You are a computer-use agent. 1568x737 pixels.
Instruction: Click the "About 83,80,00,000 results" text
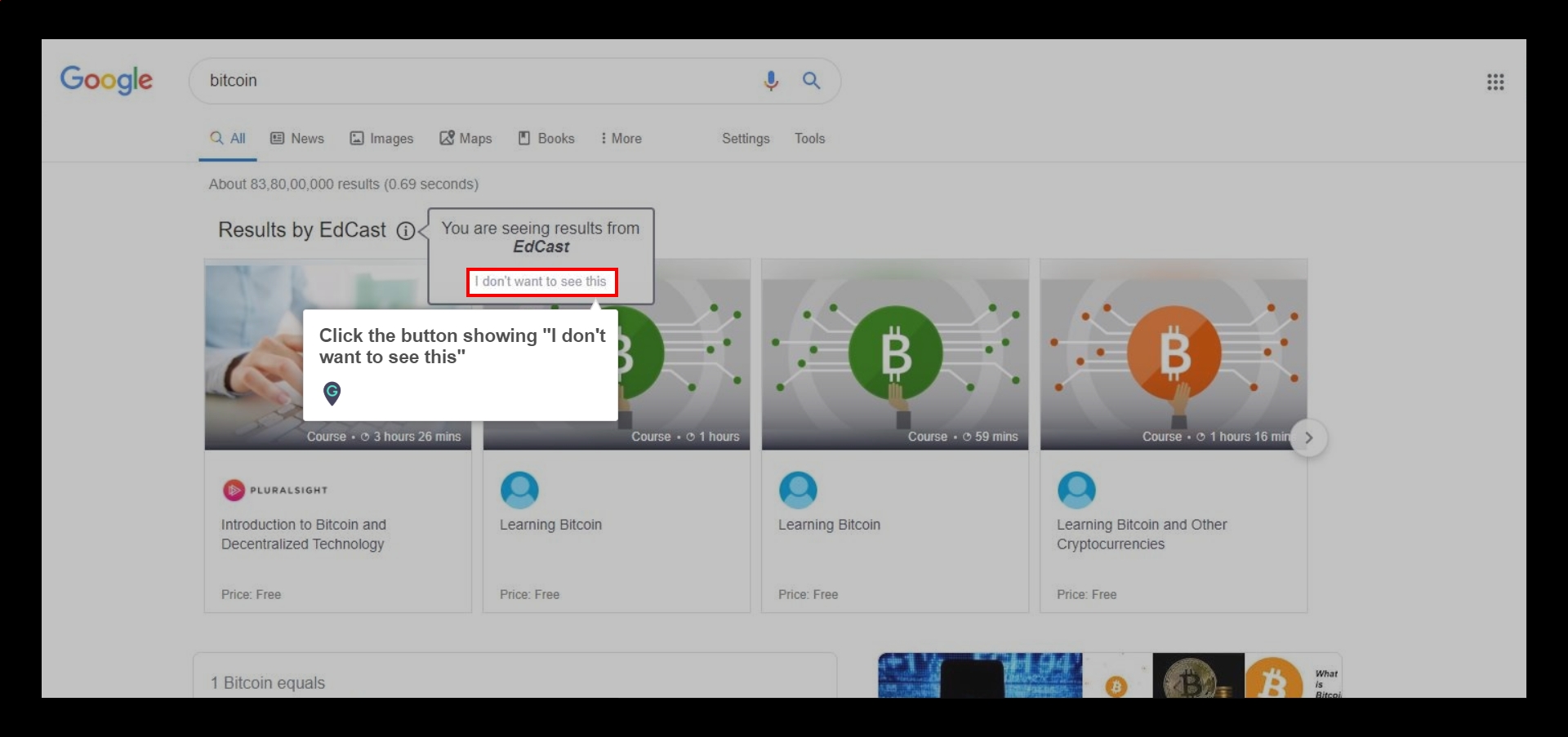(x=343, y=184)
